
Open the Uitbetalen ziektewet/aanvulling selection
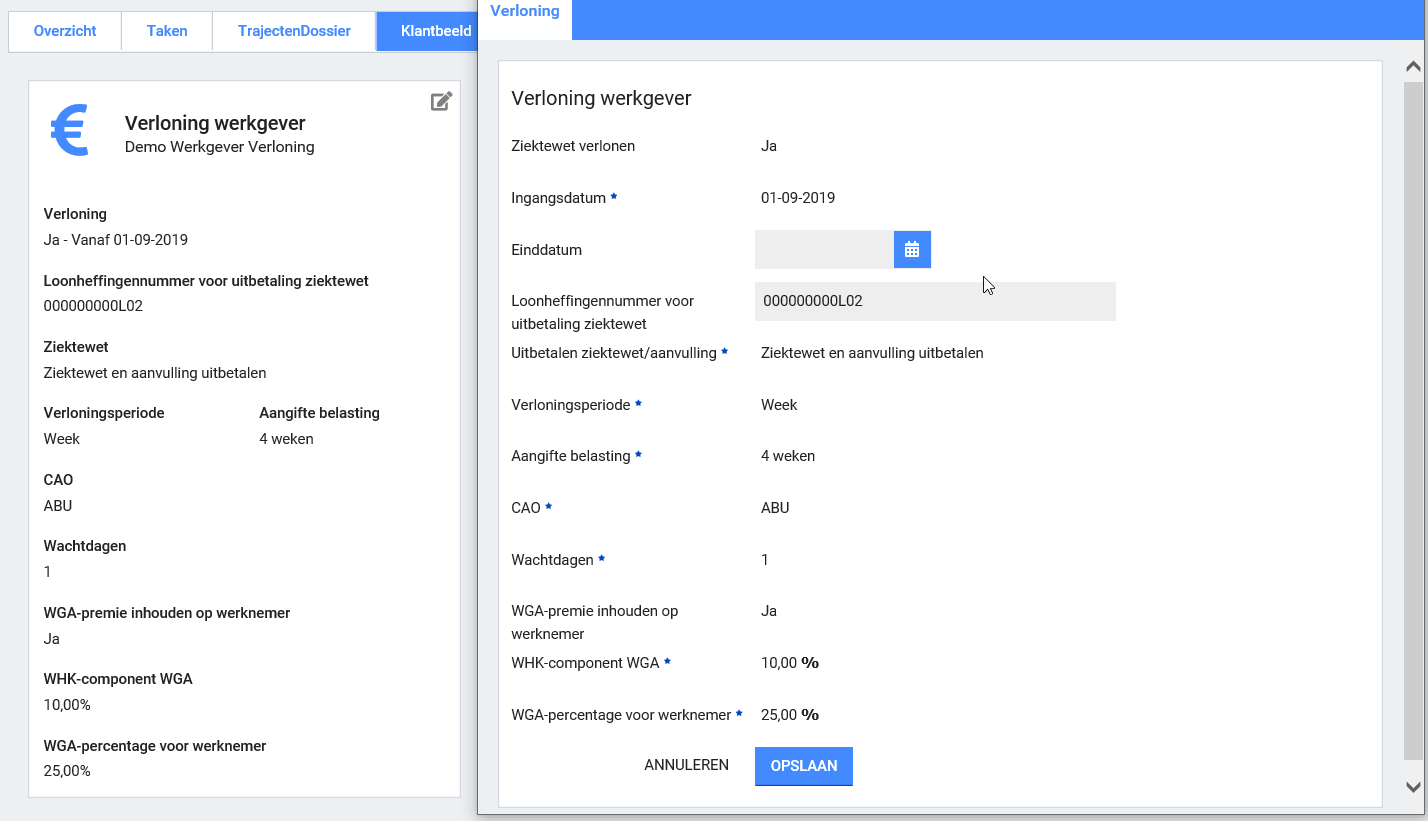pos(872,353)
